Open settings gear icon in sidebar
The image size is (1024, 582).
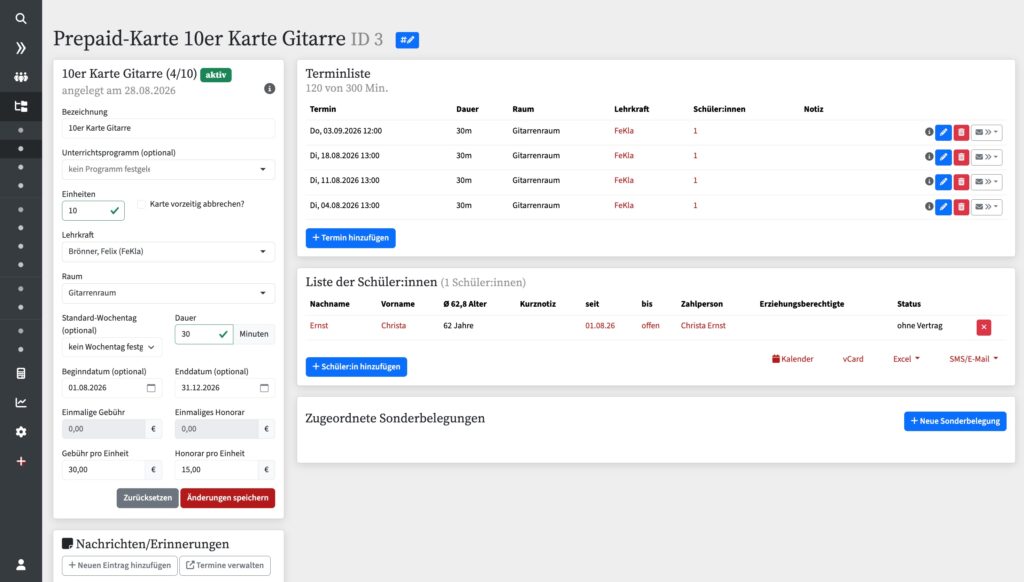[x=21, y=432]
